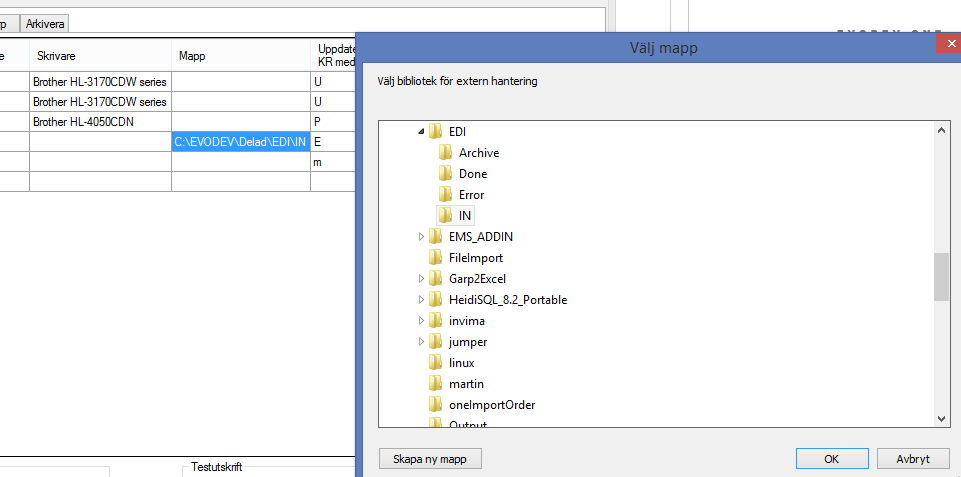Click the Skrivare column header

(101, 56)
